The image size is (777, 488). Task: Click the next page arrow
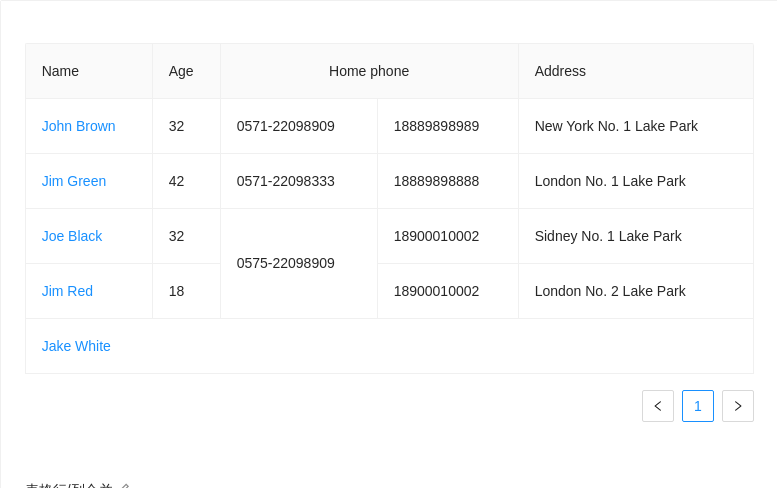(738, 406)
